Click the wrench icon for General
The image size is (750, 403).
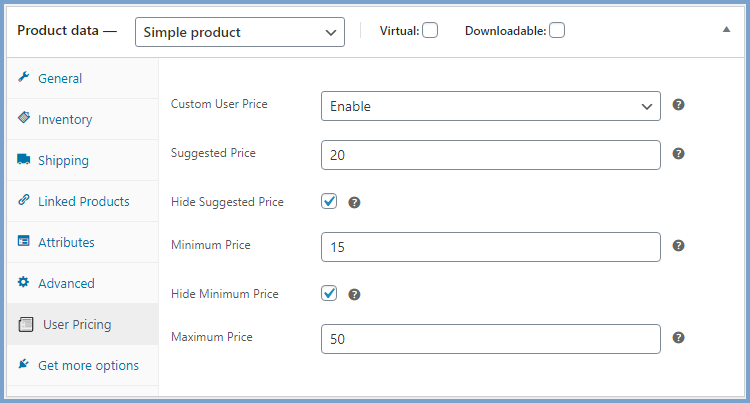point(23,77)
